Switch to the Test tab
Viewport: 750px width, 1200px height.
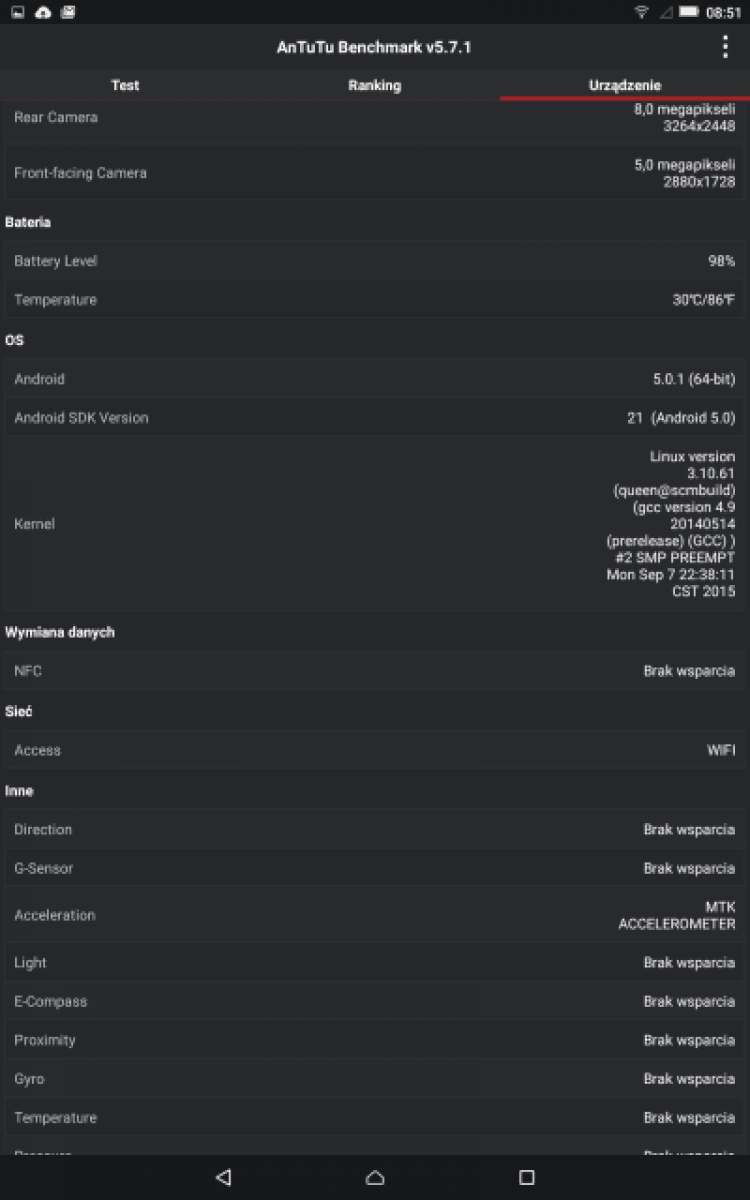pyautogui.click(x=125, y=85)
